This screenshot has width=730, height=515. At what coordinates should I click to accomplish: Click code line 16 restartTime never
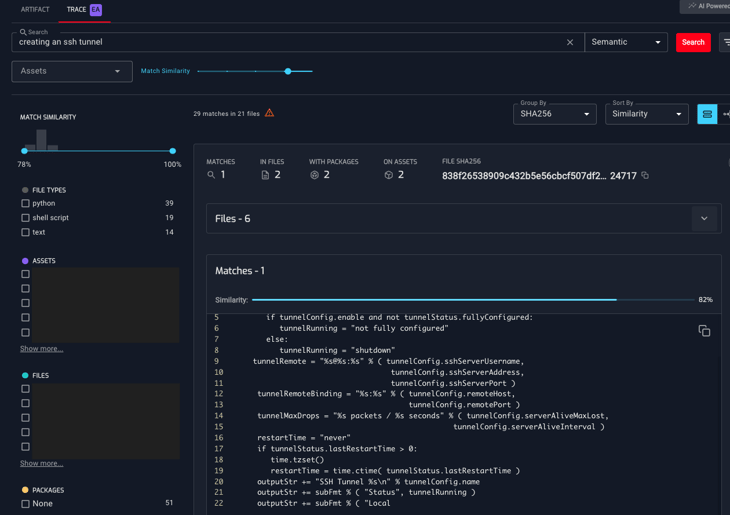(x=304, y=438)
